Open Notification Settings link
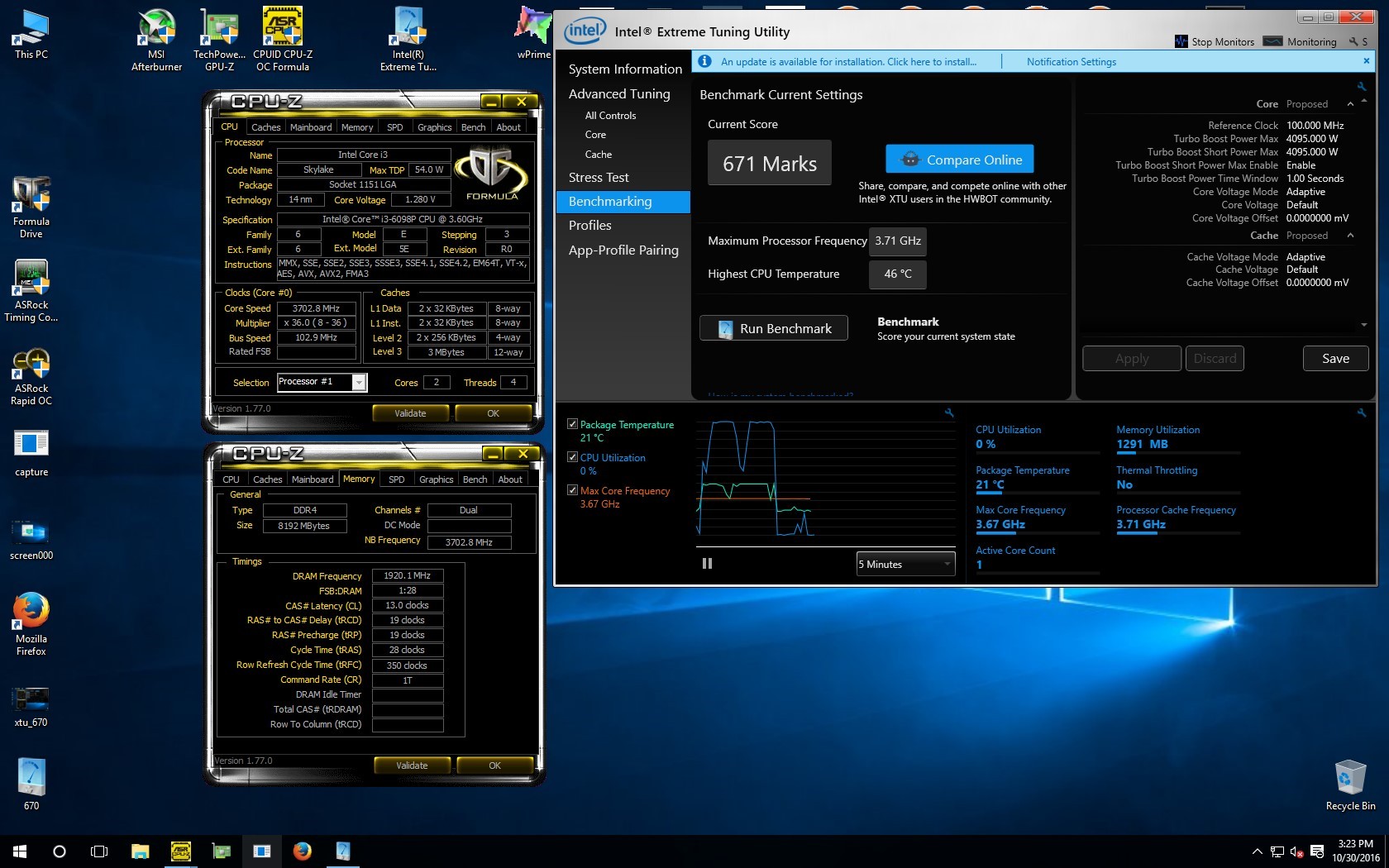The width and height of the screenshot is (1389, 868). click(x=1071, y=62)
